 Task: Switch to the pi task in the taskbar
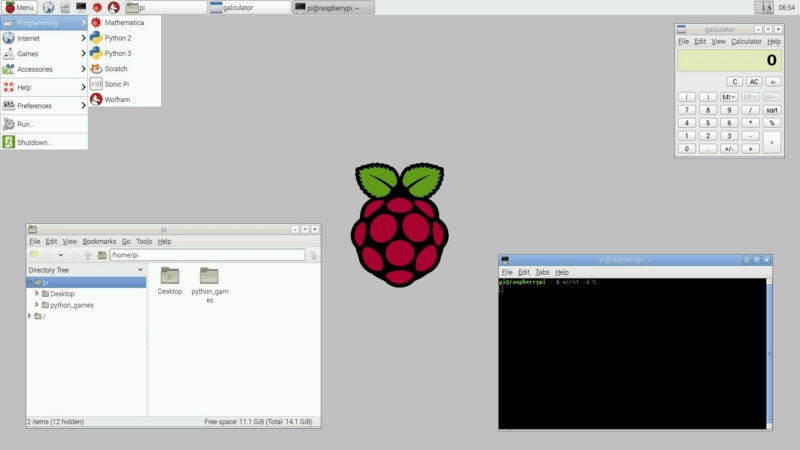pos(166,8)
